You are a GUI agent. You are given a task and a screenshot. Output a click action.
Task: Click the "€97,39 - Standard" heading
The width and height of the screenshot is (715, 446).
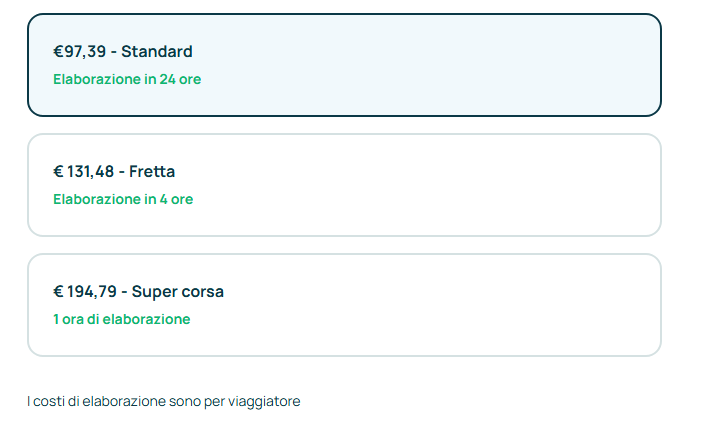tap(122, 51)
